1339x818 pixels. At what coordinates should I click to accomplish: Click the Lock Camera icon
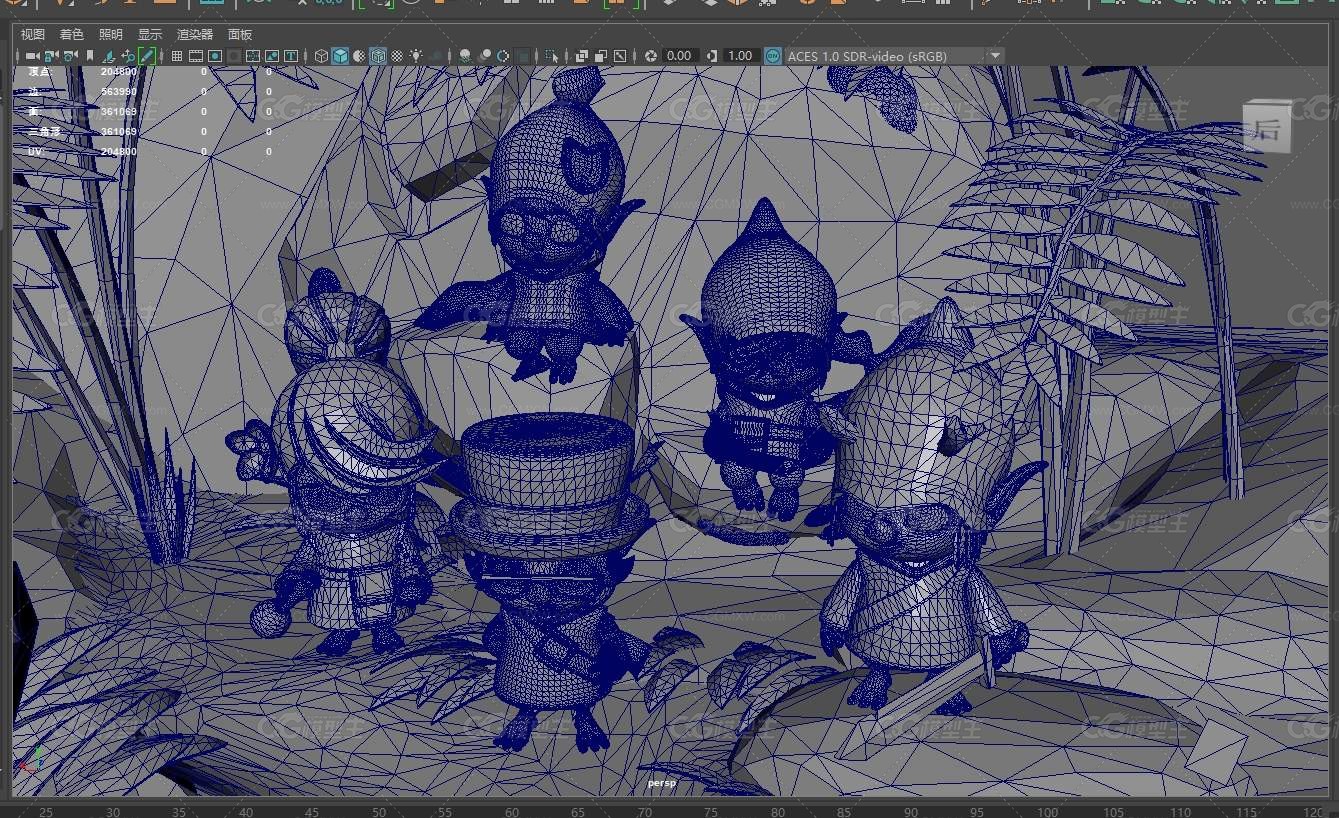coord(51,56)
